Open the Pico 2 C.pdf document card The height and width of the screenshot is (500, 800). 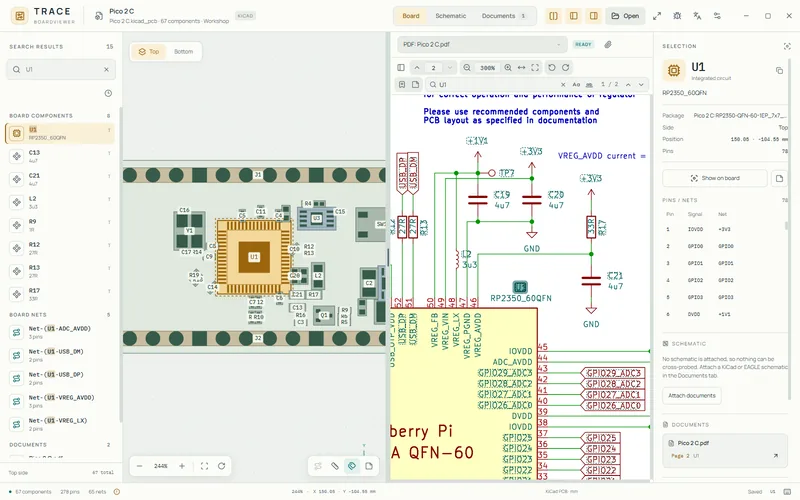click(x=725, y=451)
